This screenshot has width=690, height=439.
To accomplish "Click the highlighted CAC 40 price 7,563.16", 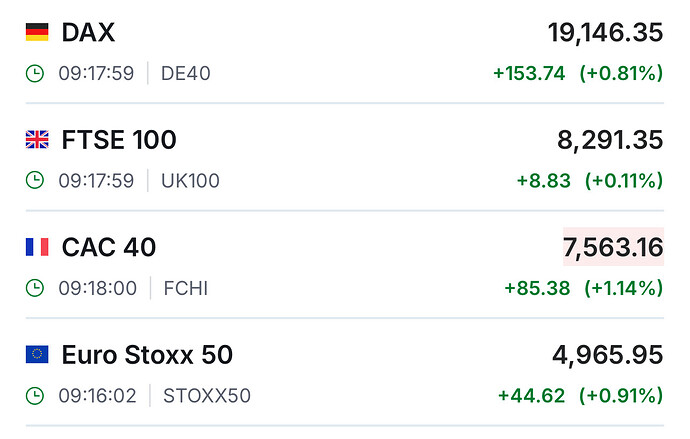I will [x=613, y=247].
